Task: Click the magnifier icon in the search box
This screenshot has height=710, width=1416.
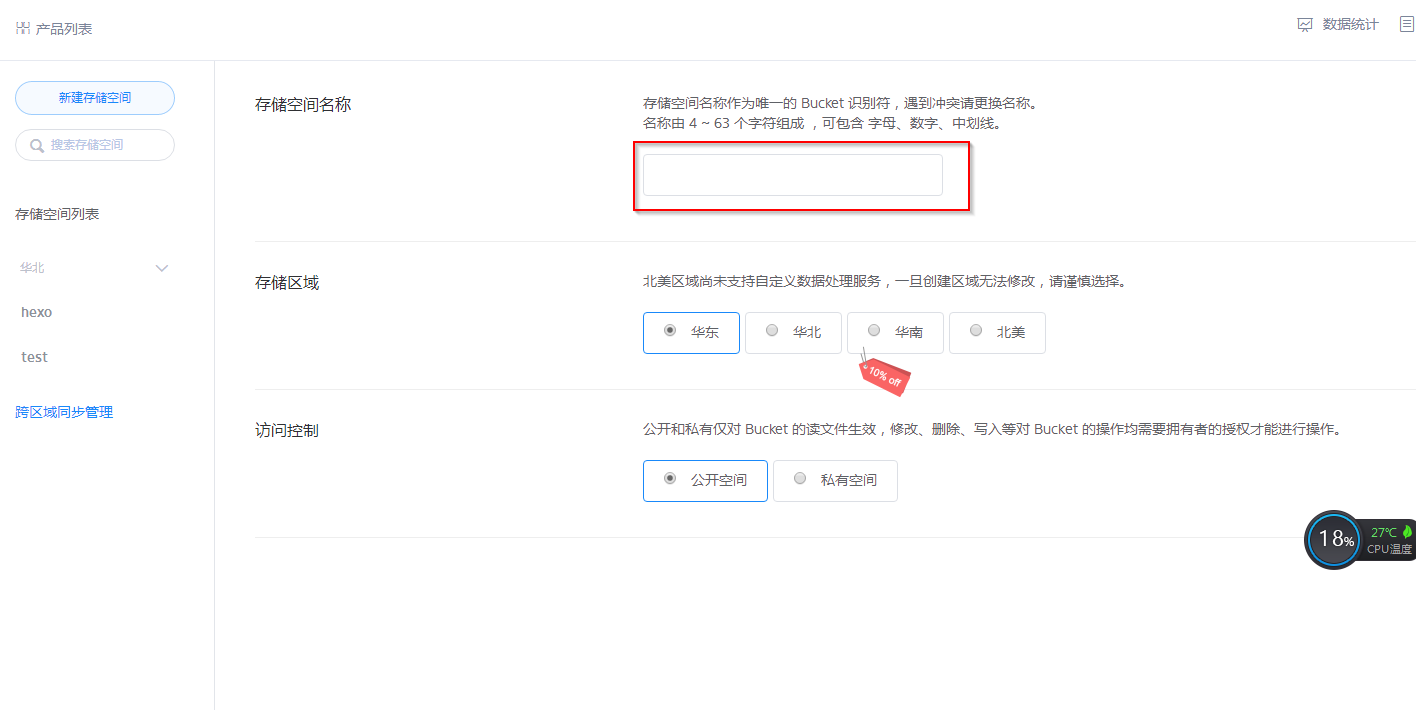Action: click(x=35, y=145)
